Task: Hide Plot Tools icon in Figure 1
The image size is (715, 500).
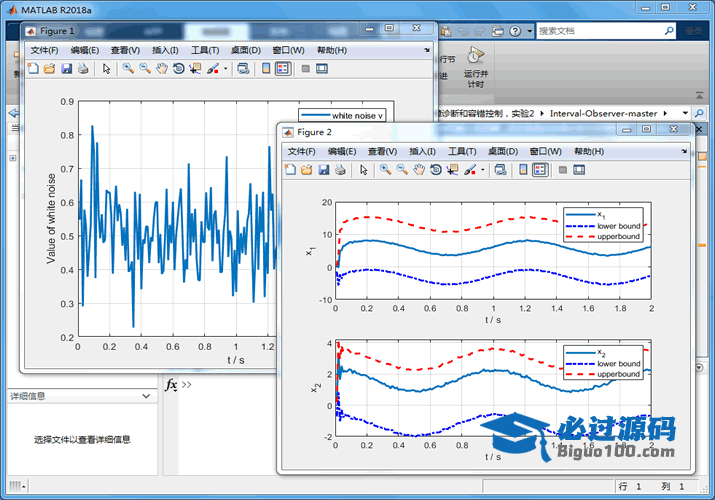Action: (x=306, y=69)
